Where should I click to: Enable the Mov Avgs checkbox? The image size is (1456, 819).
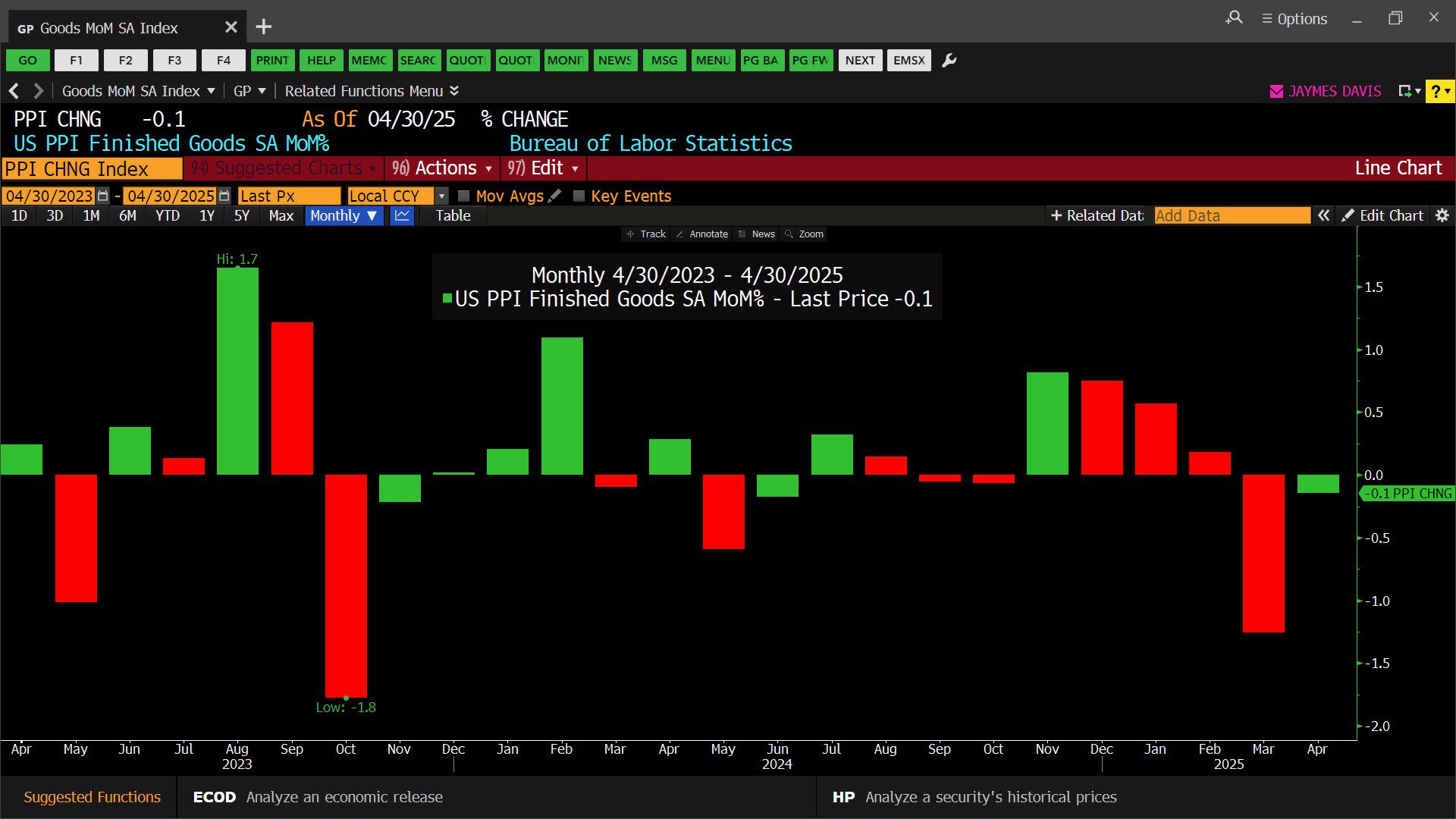(464, 196)
